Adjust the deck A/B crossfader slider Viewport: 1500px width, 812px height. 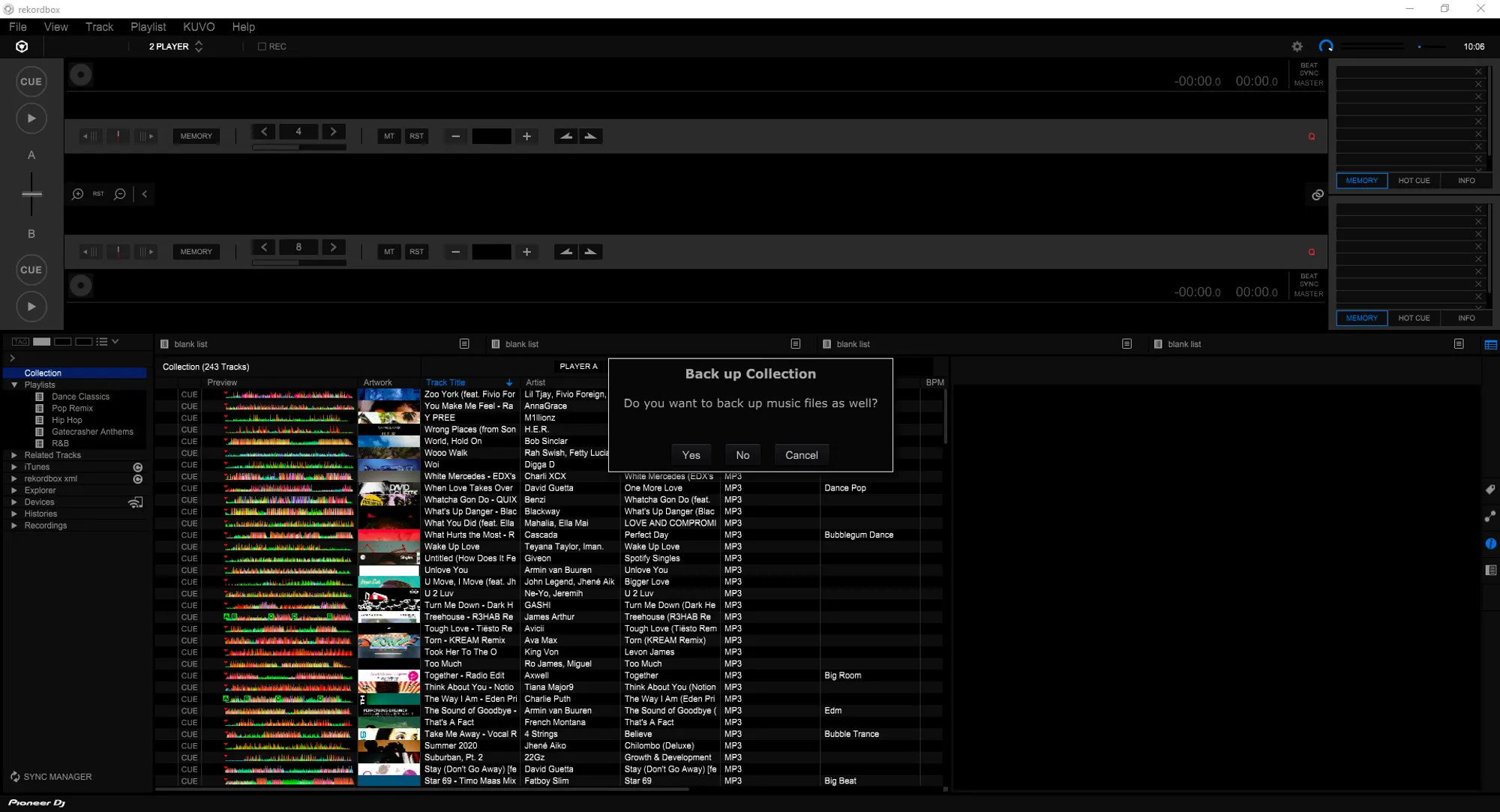pos(31,193)
